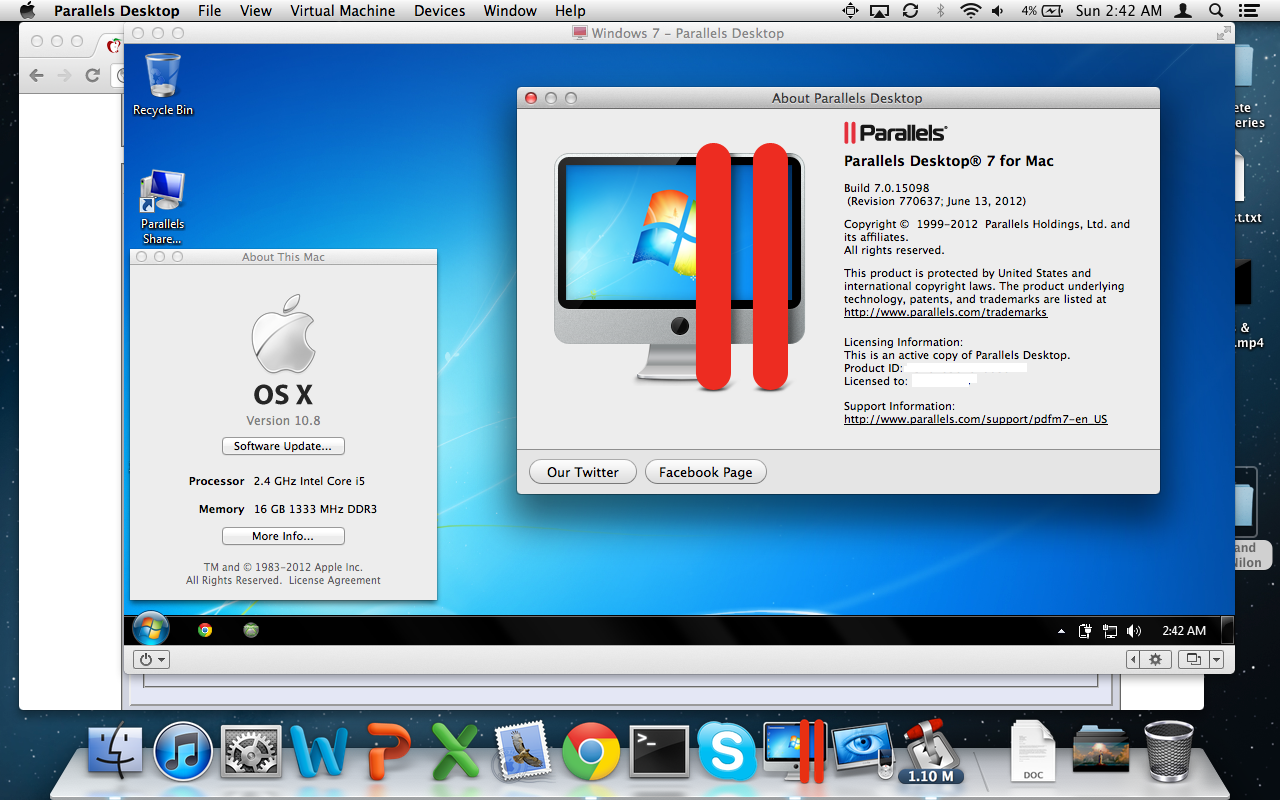This screenshot has height=800, width=1280.
Task: Click the Parallels view mode window icon
Action: pos(1193,659)
